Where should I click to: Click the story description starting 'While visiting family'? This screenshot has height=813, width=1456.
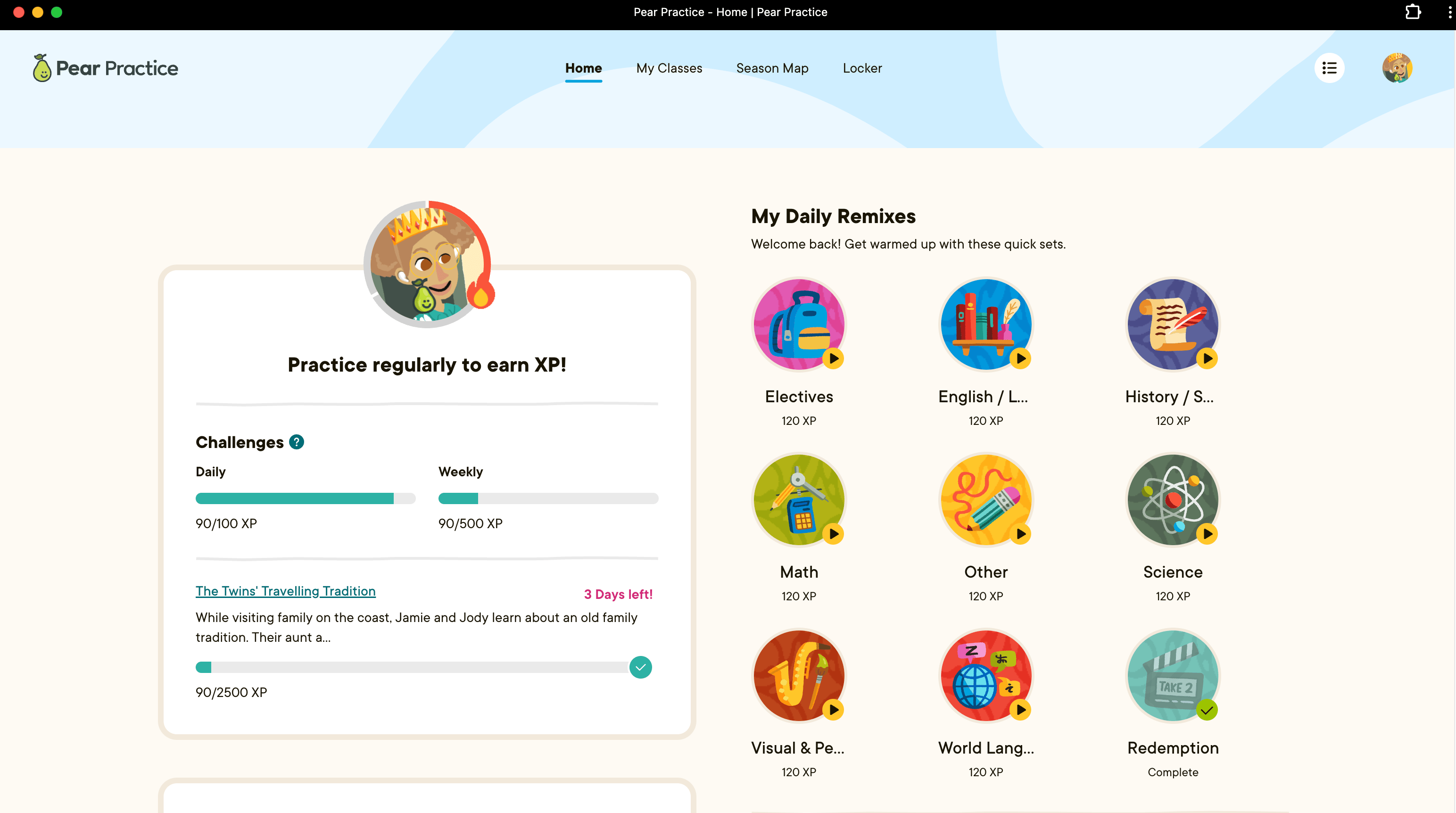pos(416,628)
